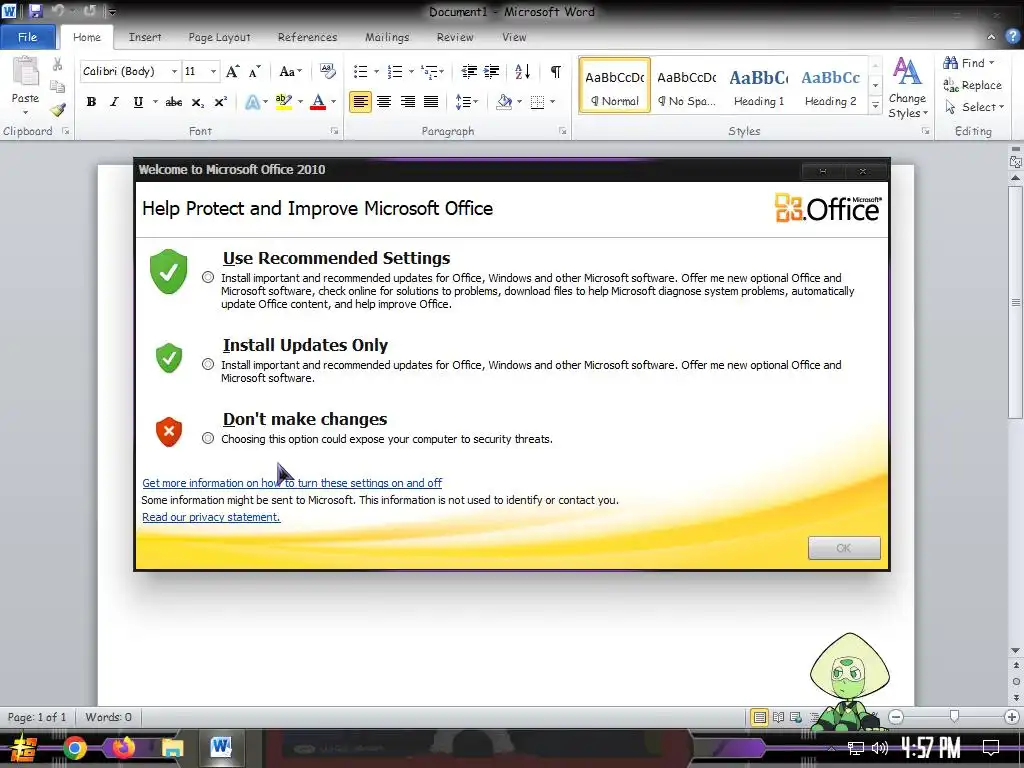Switch to the References tab
This screenshot has height=768, width=1024.
click(x=308, y=37)
